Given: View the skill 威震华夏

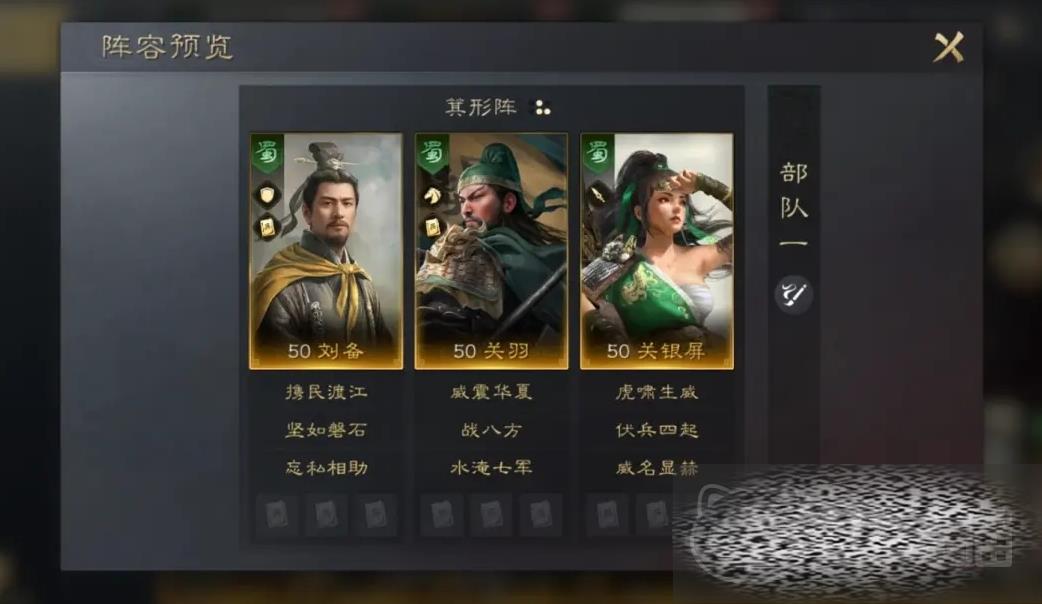Looking at the screenshot, I should 491,392.
